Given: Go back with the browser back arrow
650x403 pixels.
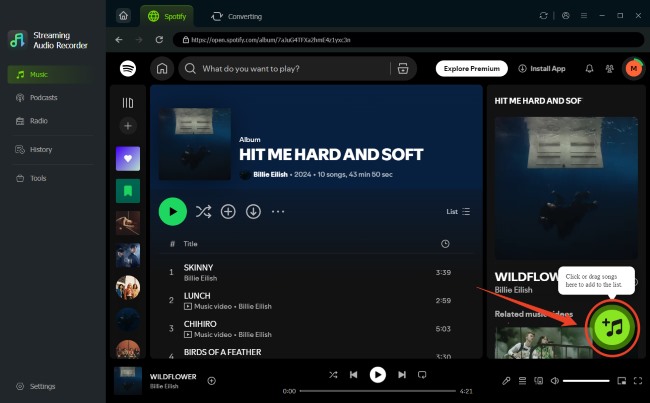Looking at the screenshot, I should click(x=119, y=40).
